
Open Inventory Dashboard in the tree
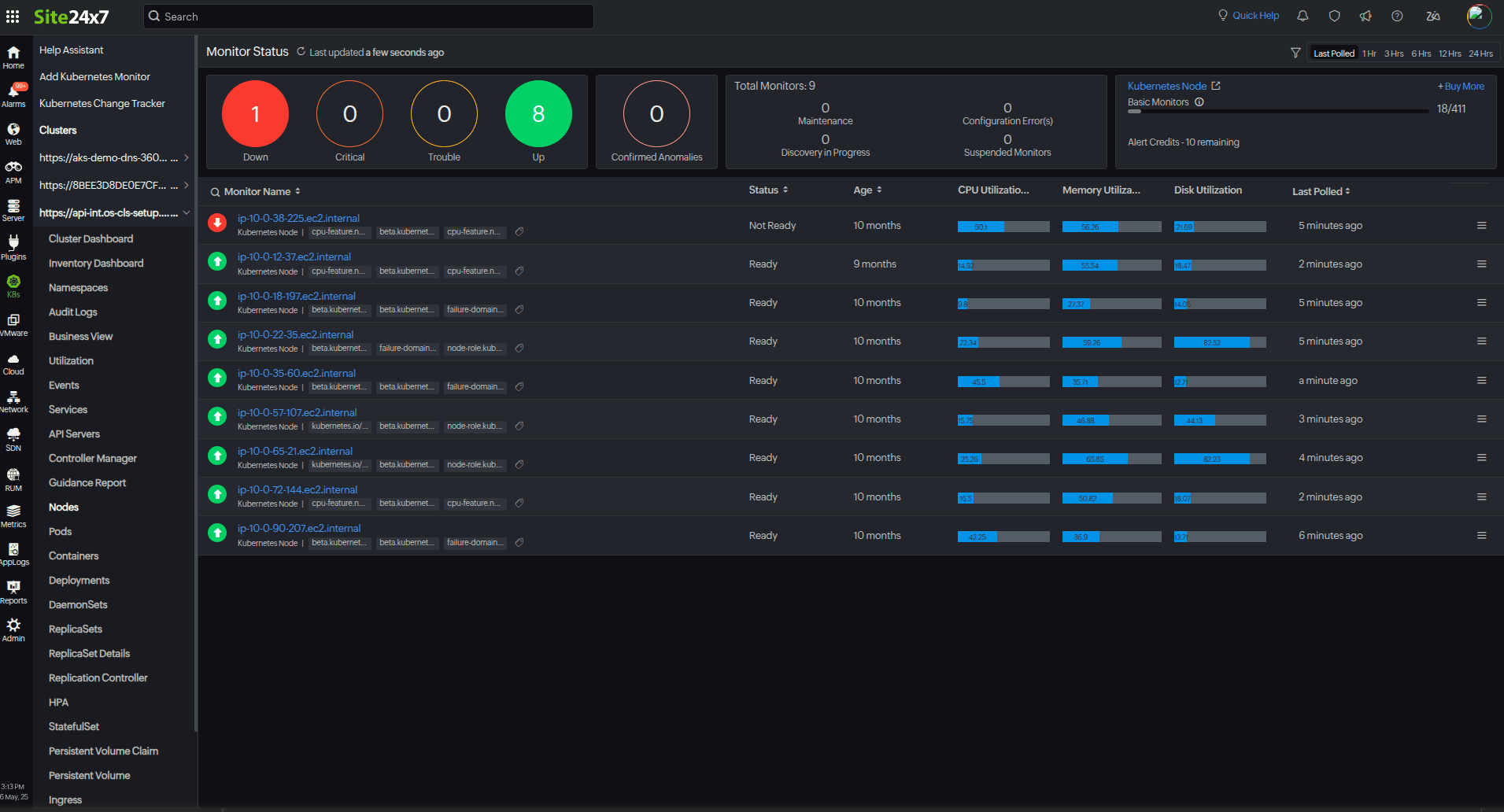pos(96,264)
